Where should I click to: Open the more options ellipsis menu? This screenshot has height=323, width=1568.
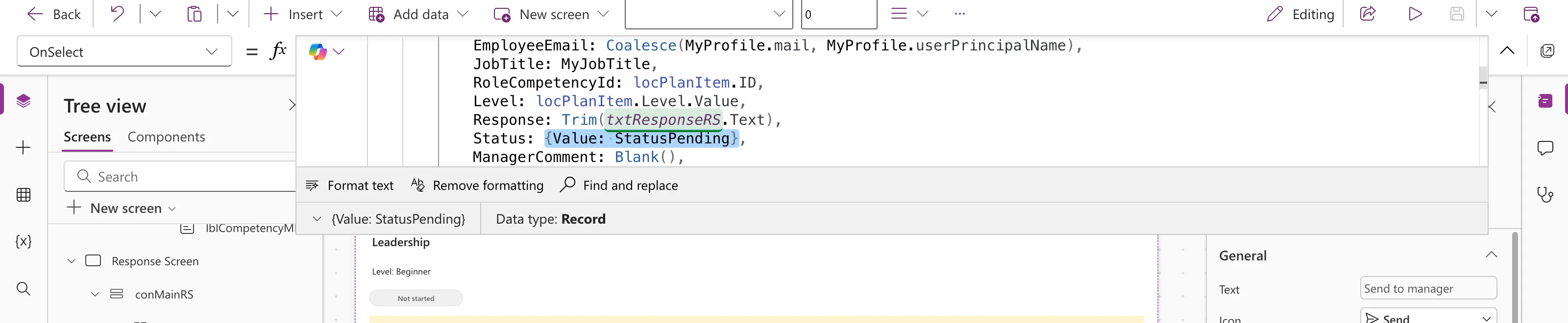click(x=960, y=14)
